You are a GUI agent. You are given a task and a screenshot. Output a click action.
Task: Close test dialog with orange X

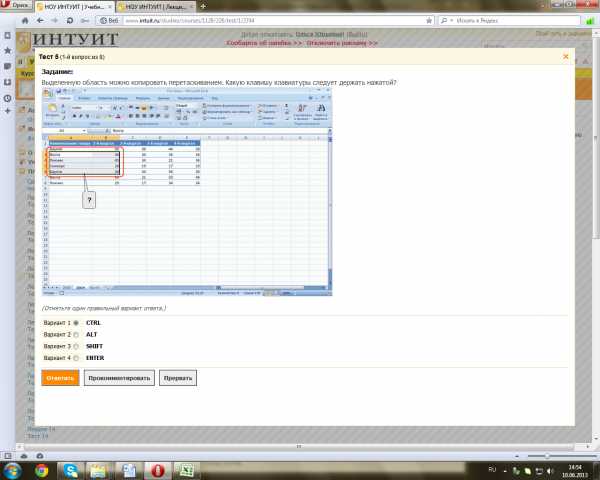566,57
